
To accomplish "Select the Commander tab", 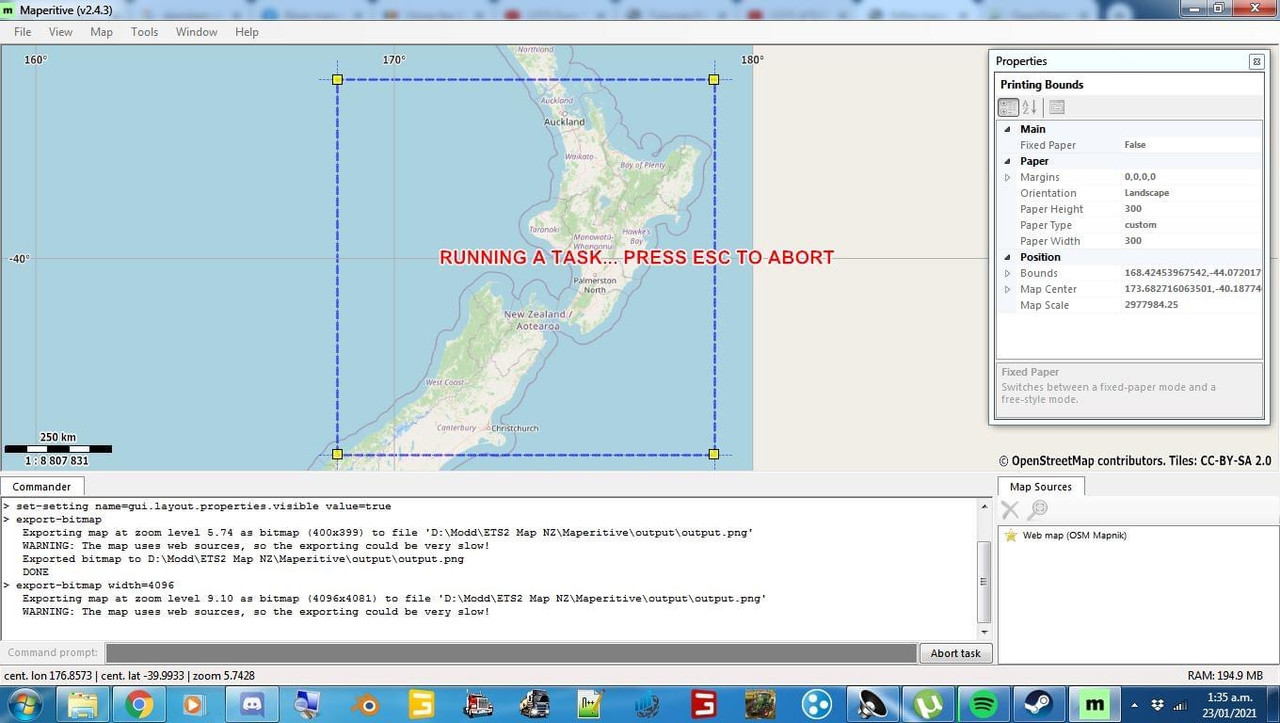I will [42, 487].
